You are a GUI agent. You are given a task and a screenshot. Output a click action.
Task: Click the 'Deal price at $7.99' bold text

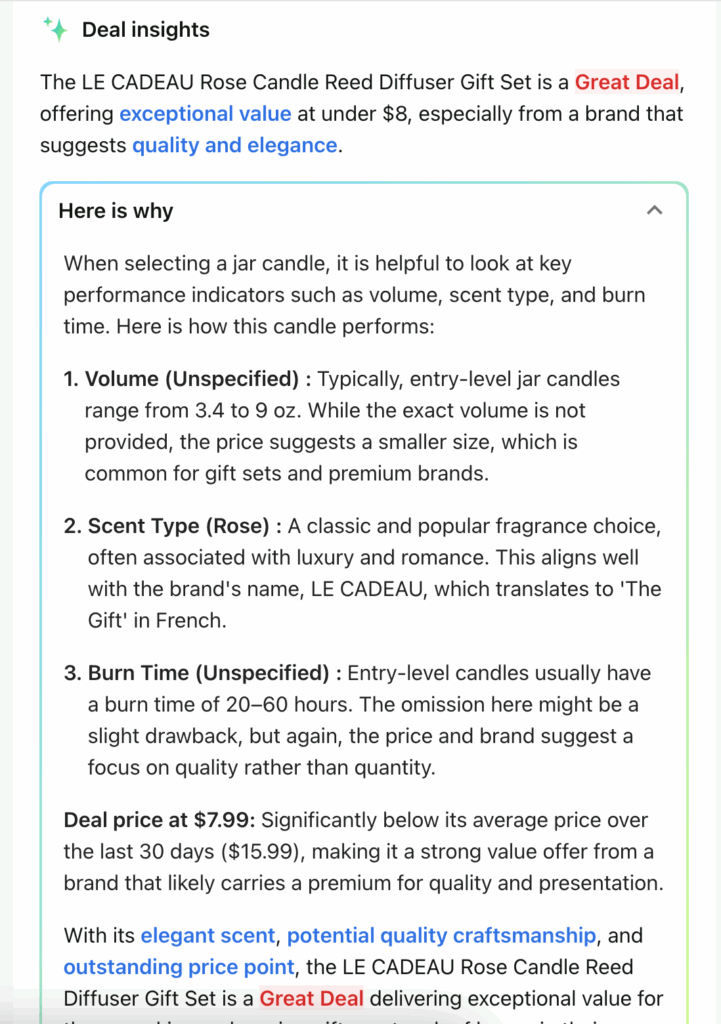pyautogui.click(x=160, y=820)
